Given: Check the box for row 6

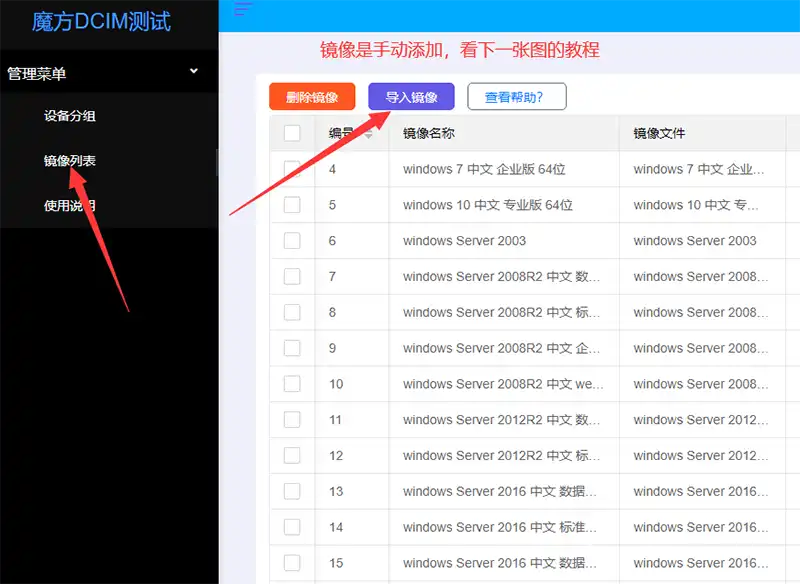Looking at the screenshot, I should click(292, 241).
